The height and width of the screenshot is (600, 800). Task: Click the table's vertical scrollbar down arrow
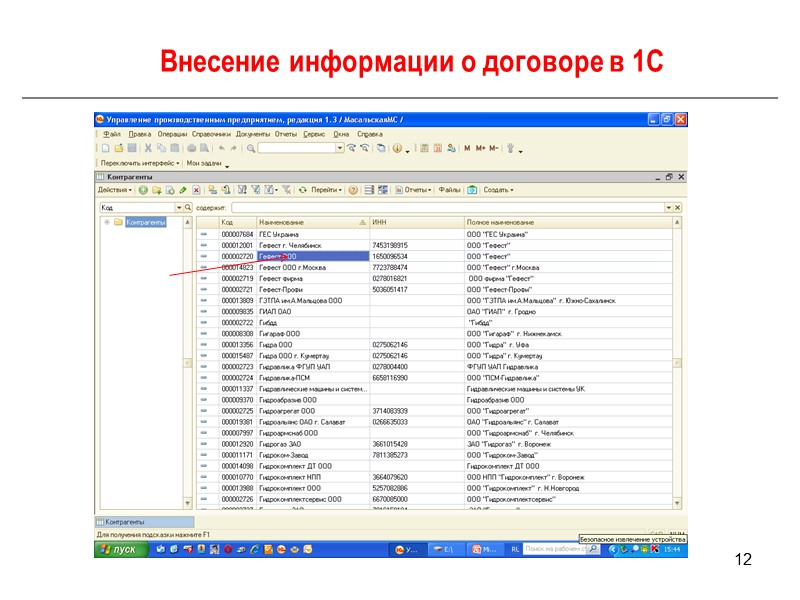pyautogui.click(x=677, y=503)
